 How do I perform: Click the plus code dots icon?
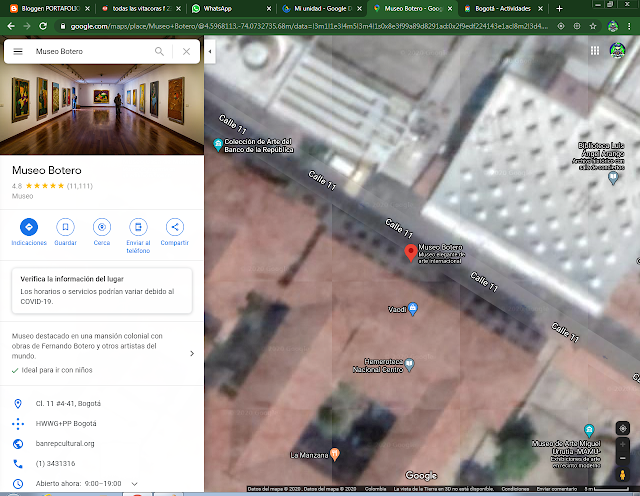(x=18, y=424)
